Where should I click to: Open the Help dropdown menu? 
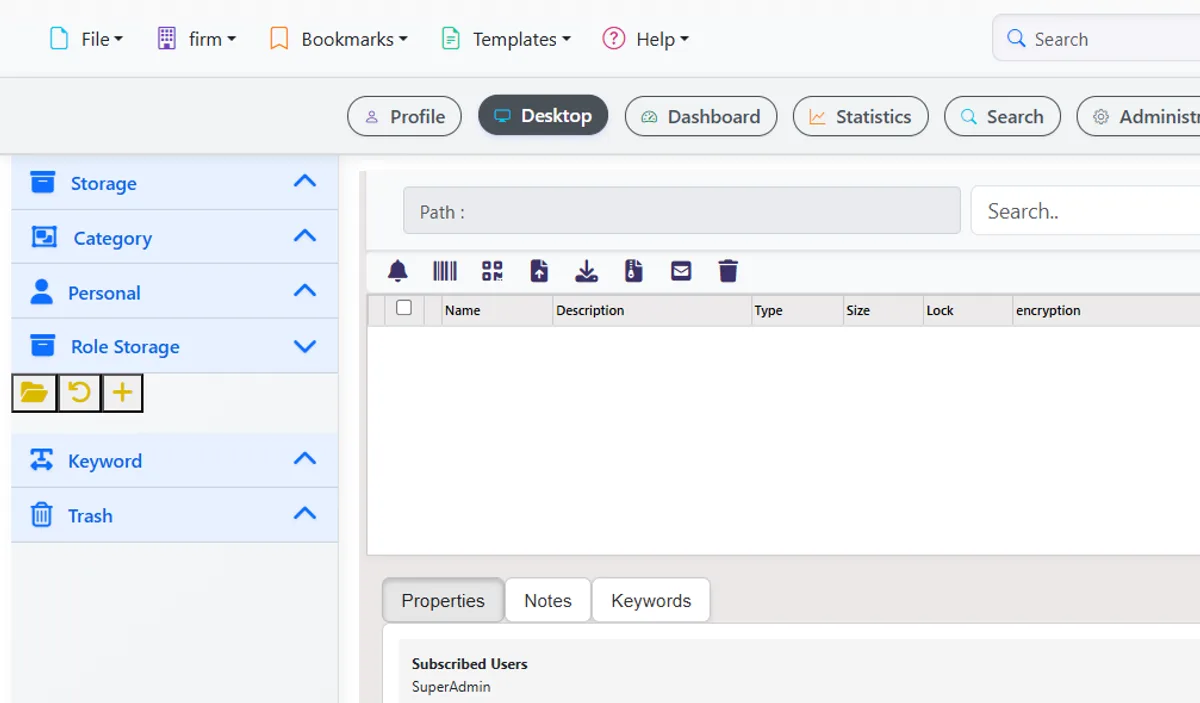[x=646, y=39]
